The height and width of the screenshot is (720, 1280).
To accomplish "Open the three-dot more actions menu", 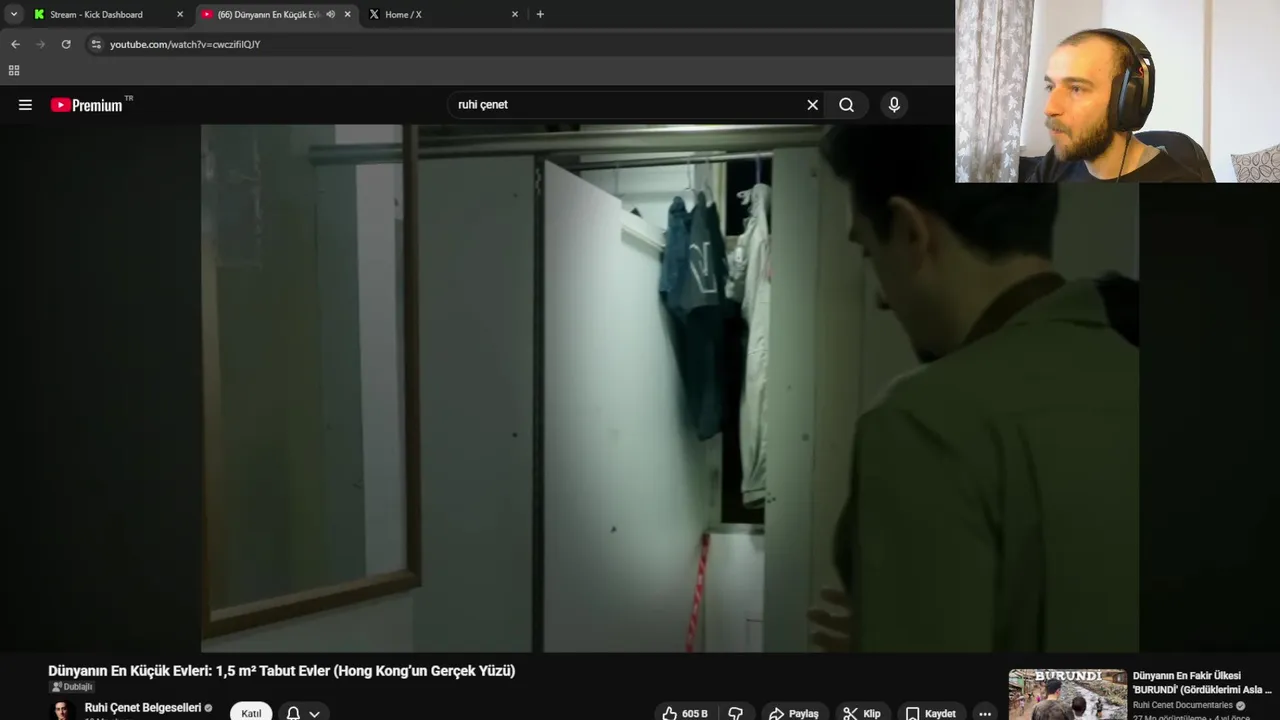I will coord(985,713).
